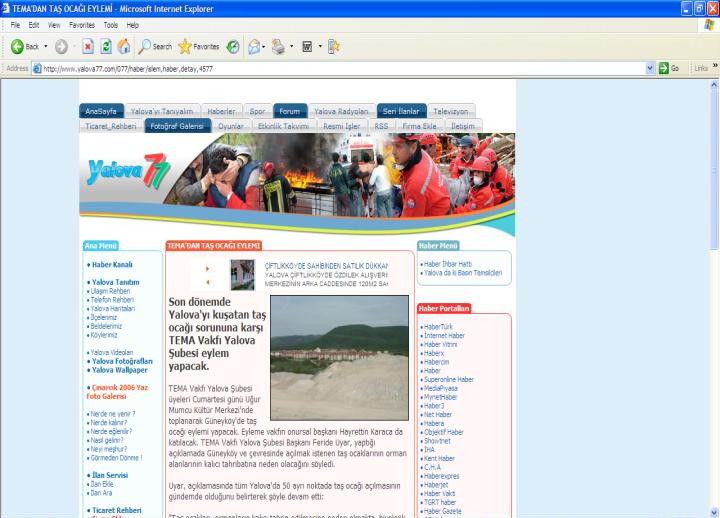
Task: Open the Print button dropdown arrow
Action: 291,46
